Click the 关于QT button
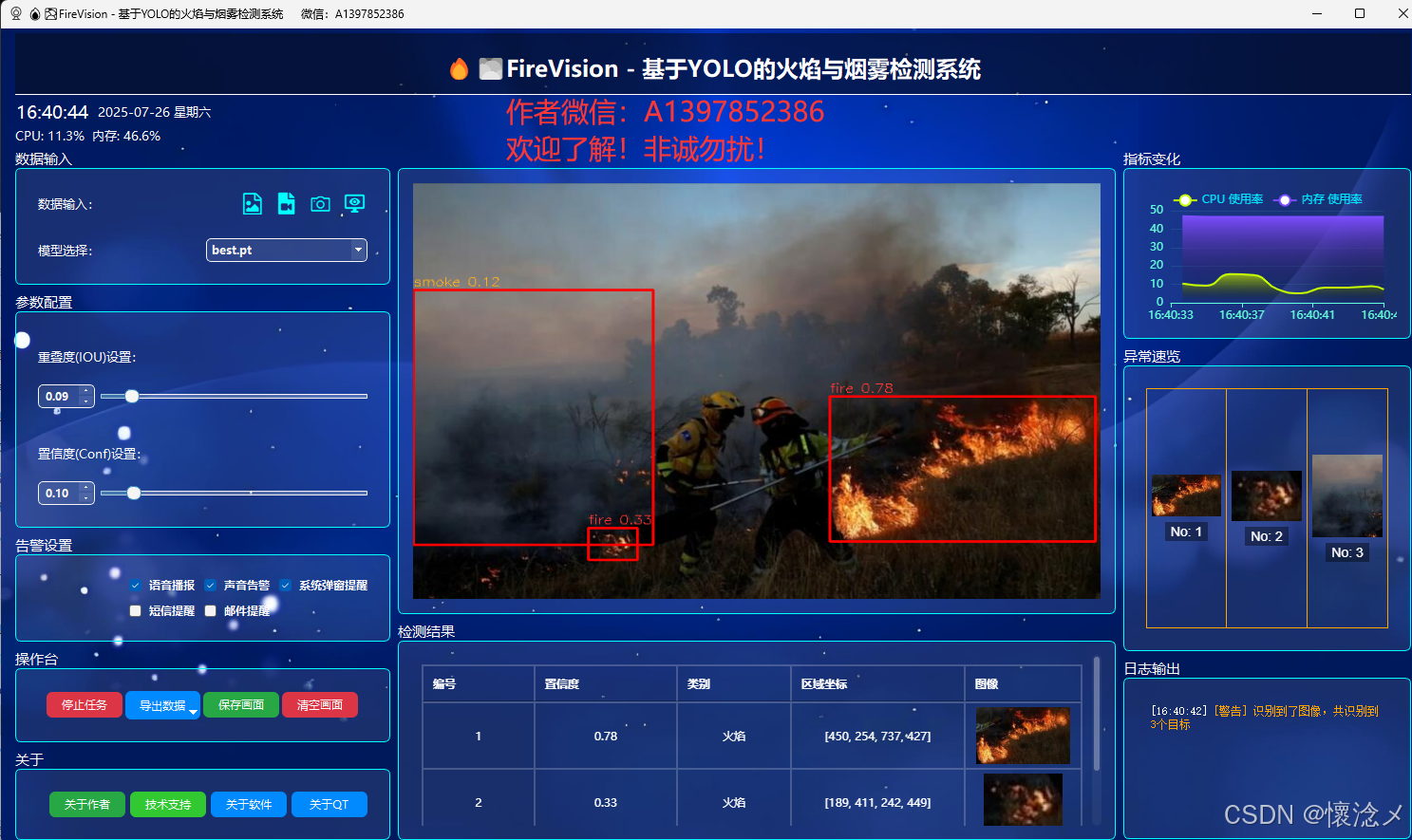This screenshot has height=840, width=1412. [329, 804]
